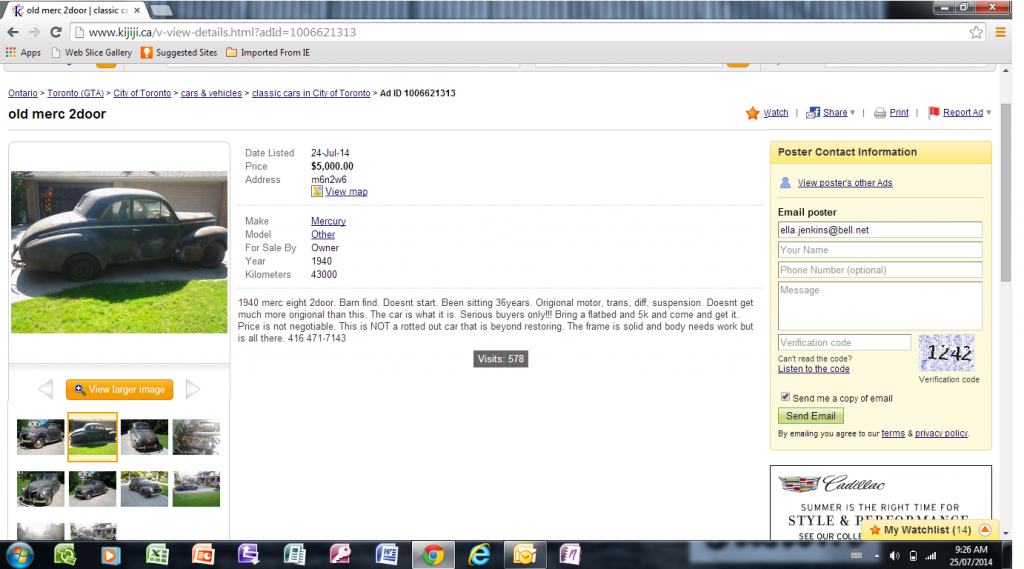Expand My Watchlist panel
The height and width of the screenshot is (569, 1024).
[x=985, y=530]
